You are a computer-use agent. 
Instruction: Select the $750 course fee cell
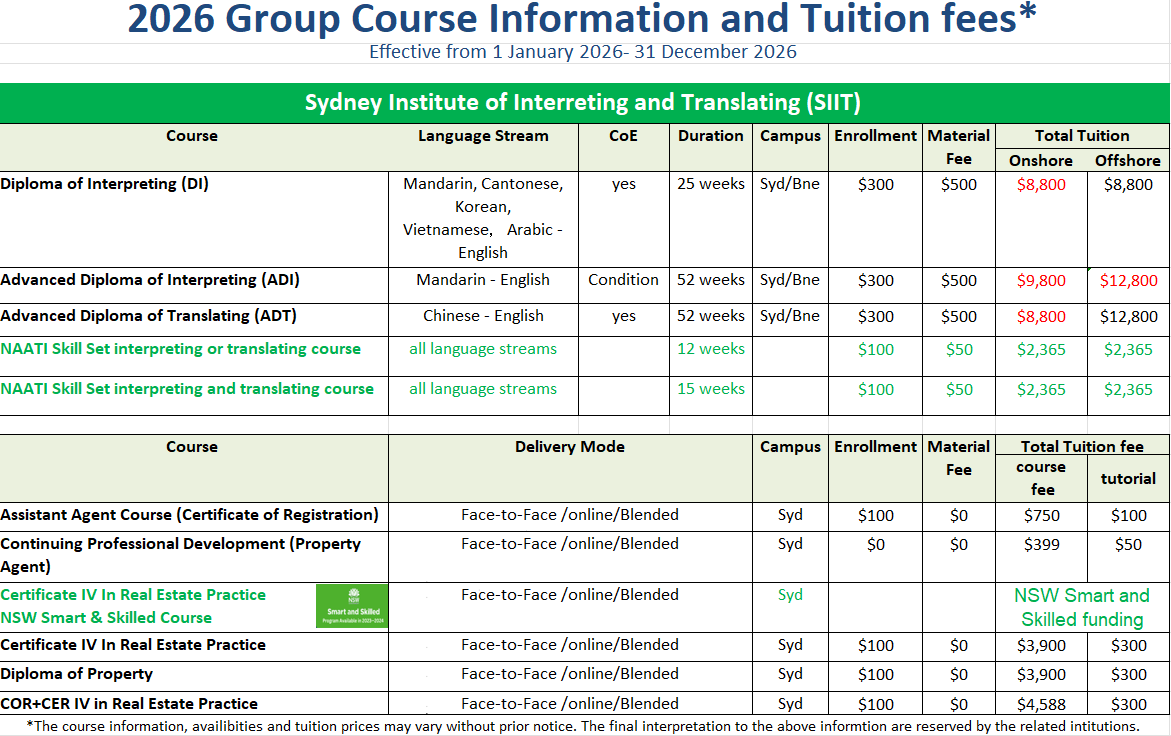[x=1041, y=516]
